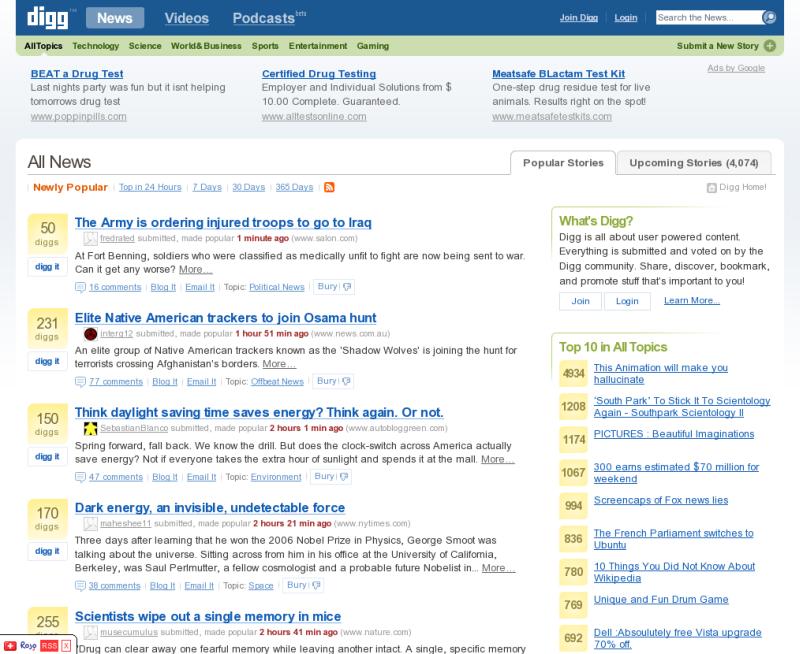Viewport: 800px width, 654px height.
Task: Select the World & Business topic
Action: 206,46
